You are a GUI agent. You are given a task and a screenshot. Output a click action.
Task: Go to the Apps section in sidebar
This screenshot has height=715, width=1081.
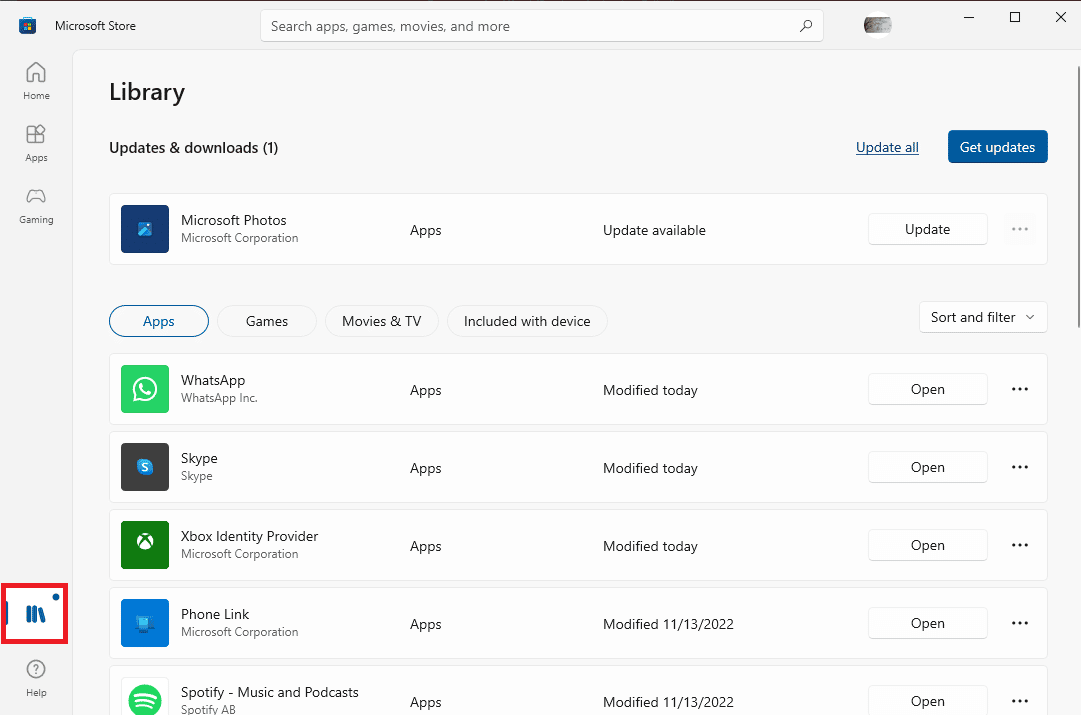[x=36, y=143]
